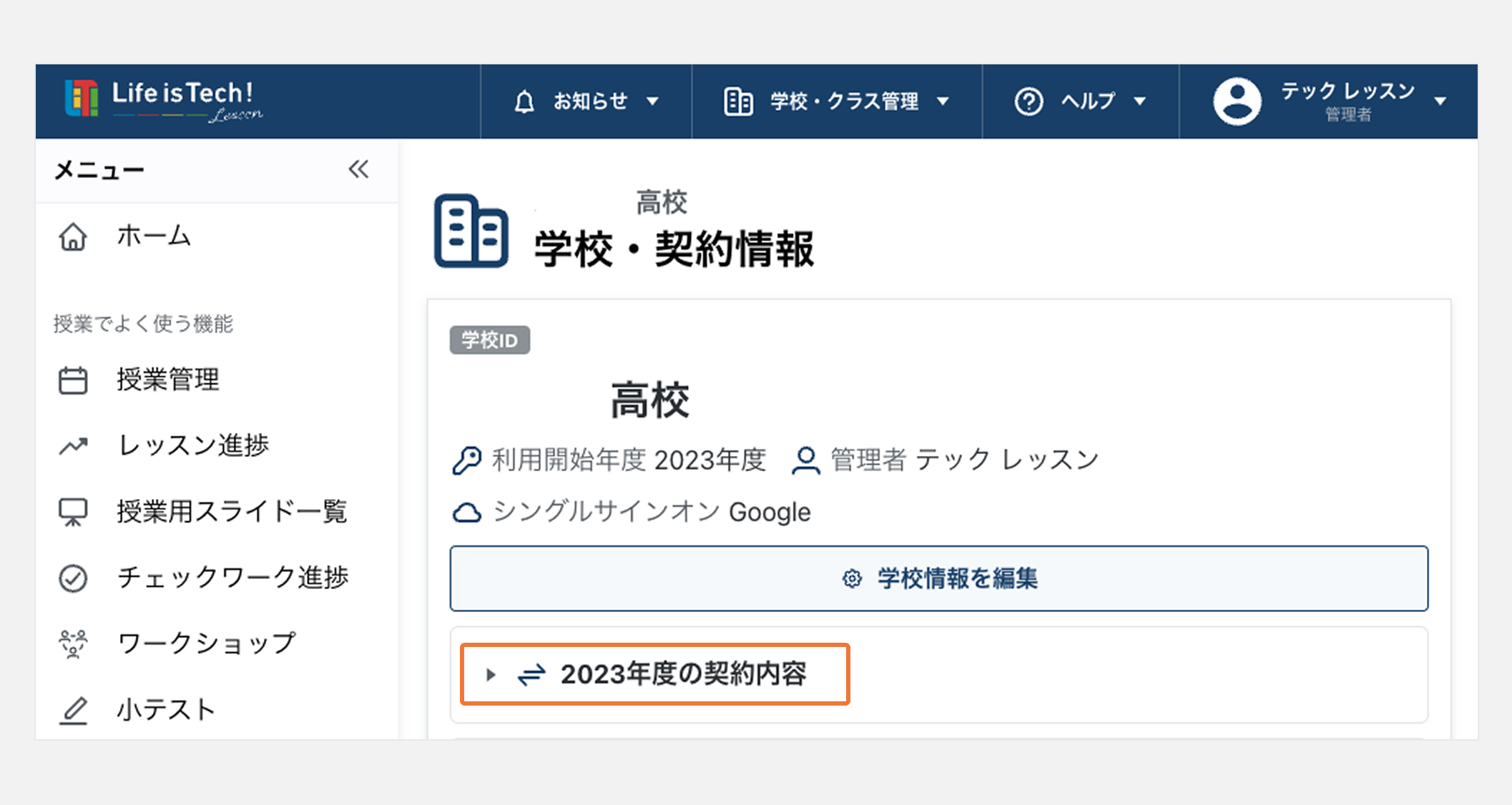Open the テック レッスン account dropdown arrow
The image size is (1512, 805).
[x=1440, y=102]
